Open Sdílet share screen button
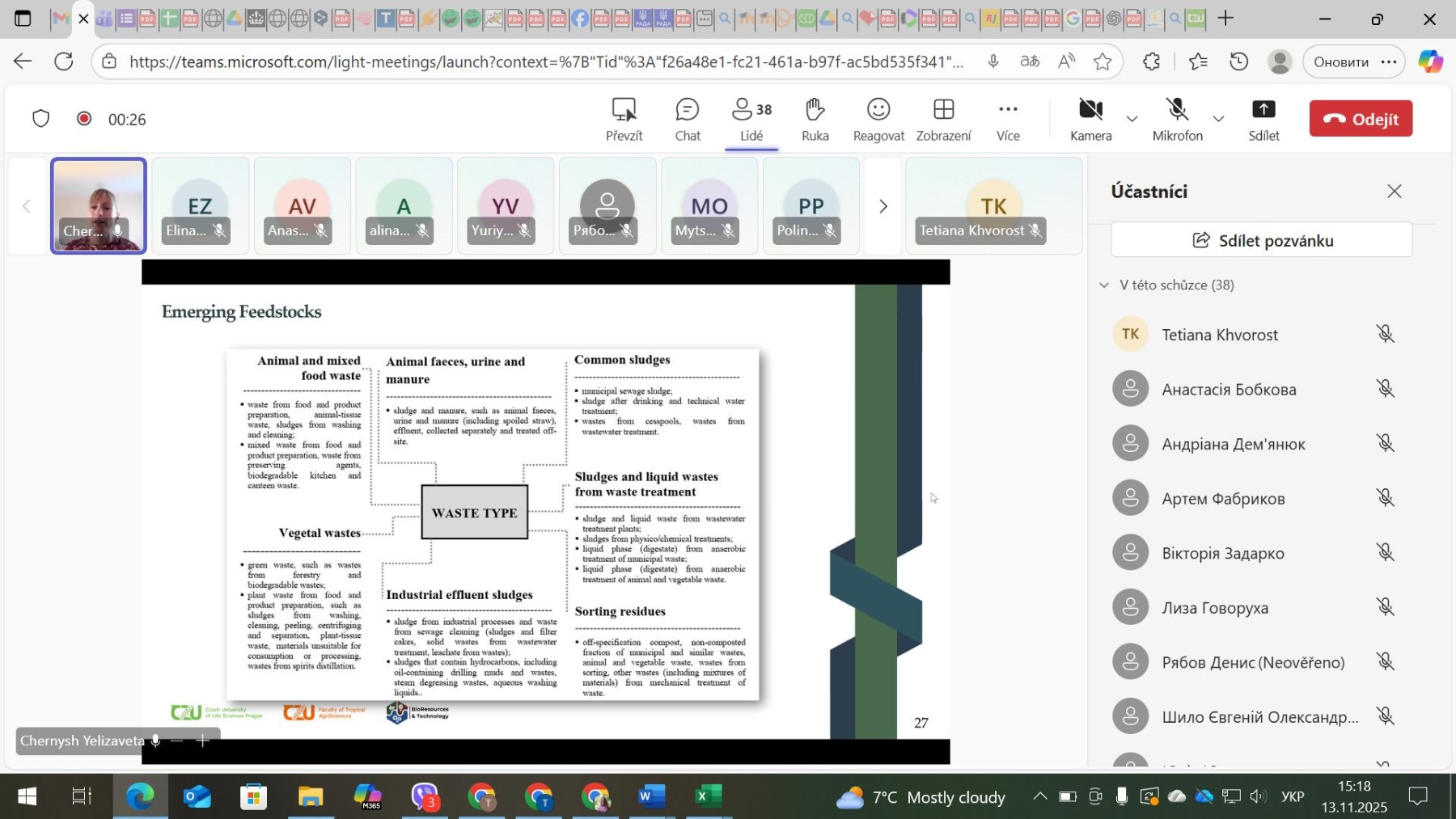The height and width of the screenshot is (819, 1456). pyautogui.click(x=1263, y=120)
